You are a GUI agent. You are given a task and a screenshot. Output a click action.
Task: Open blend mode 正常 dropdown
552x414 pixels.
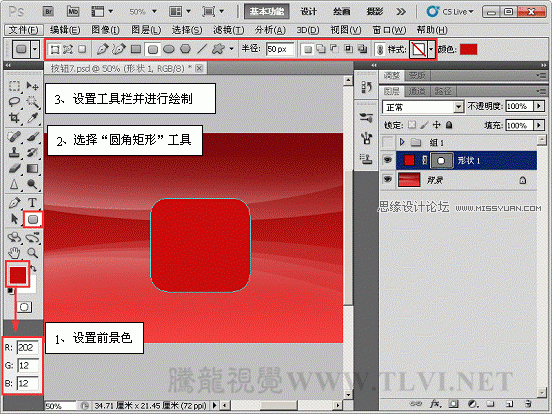coord(458,107)
